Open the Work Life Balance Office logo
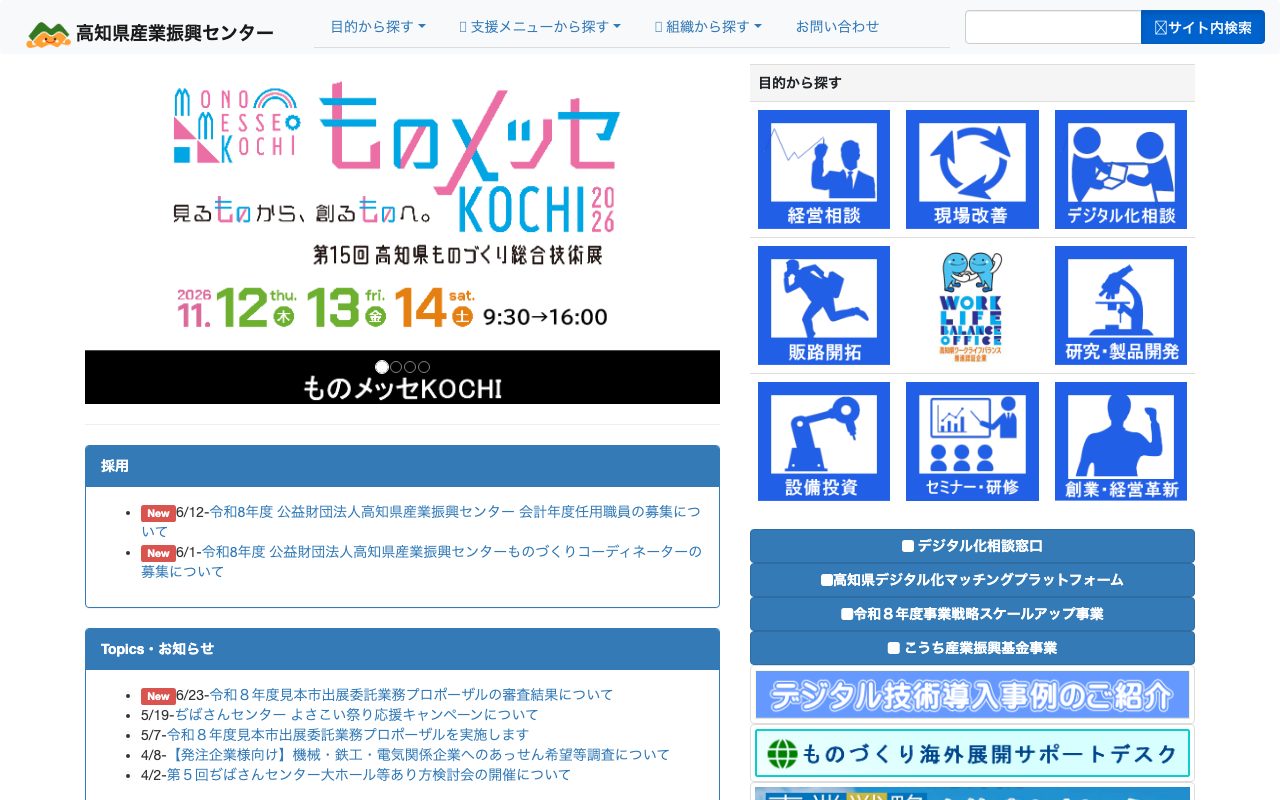Image resolution: width=1280 pixels, height=800 pixels. (972, 305)
